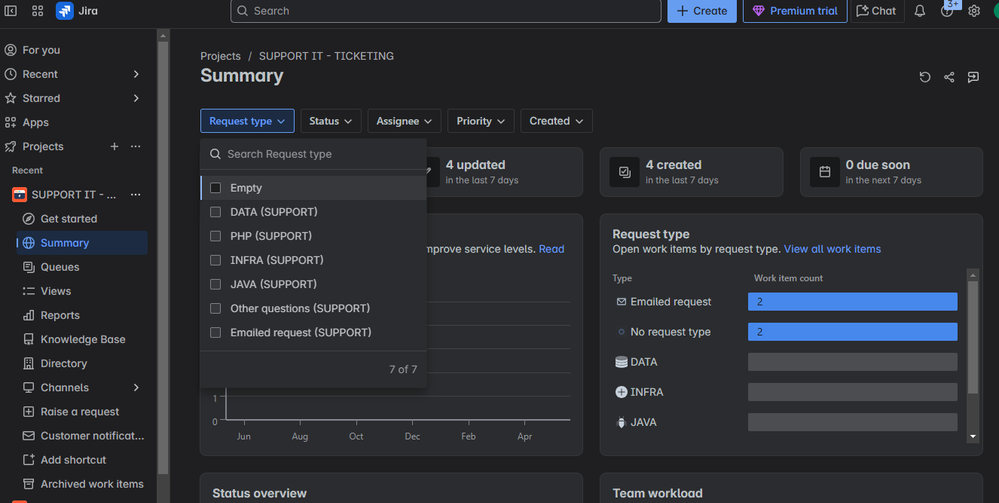Close the Request type filter dropdown
This screenshot has height=503, width=999.
point(247,121)
